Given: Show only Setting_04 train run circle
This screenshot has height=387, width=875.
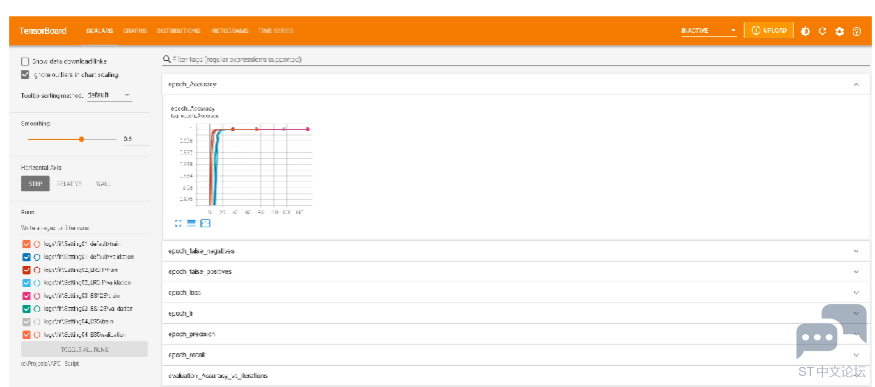Looking at the screenshot, I should (37, 322).
